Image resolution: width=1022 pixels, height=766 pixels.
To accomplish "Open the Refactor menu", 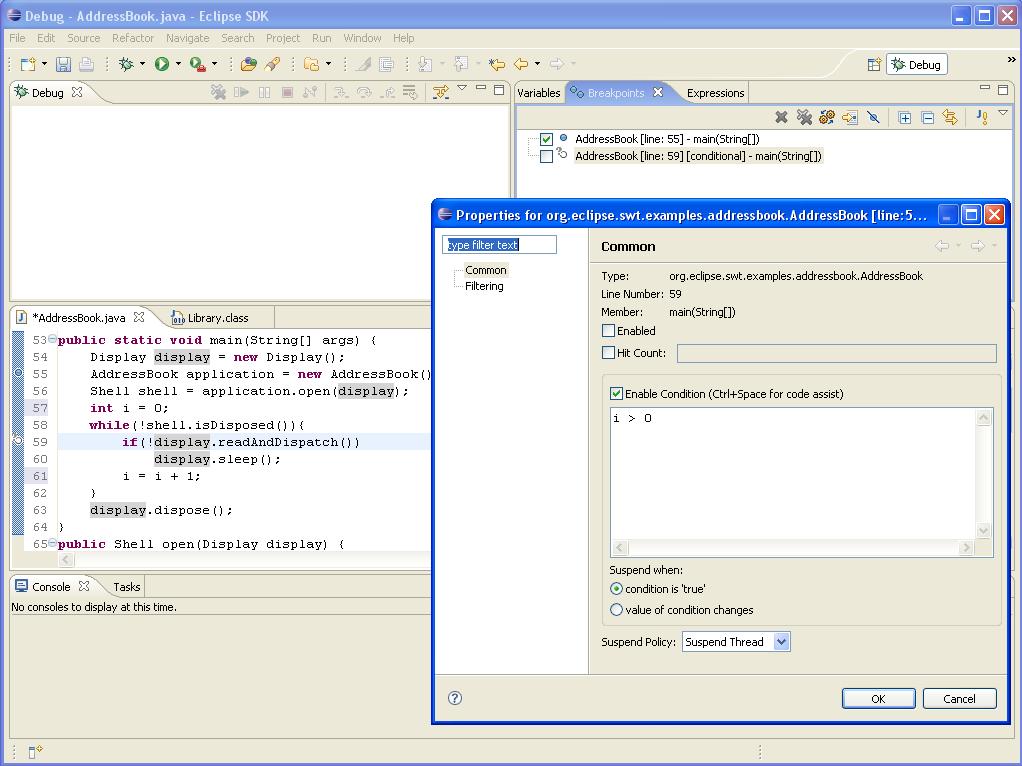I will click(x=133, y=38).
